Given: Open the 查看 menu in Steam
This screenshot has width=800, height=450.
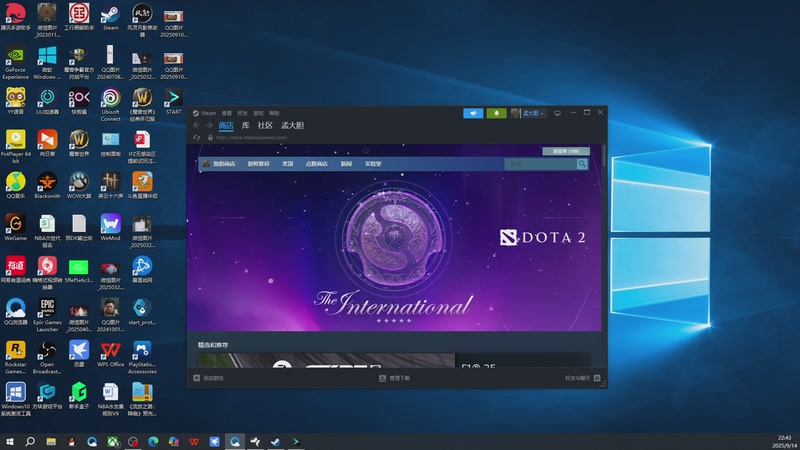Looking at the screenshot, I should click(227, 113).
